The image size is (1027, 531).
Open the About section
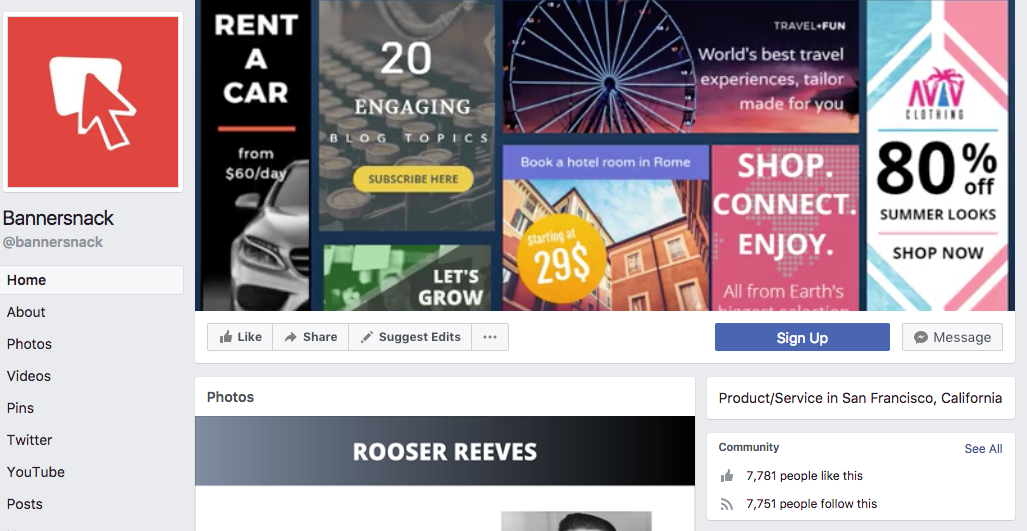pyautogui.click(x=26, y=312)
